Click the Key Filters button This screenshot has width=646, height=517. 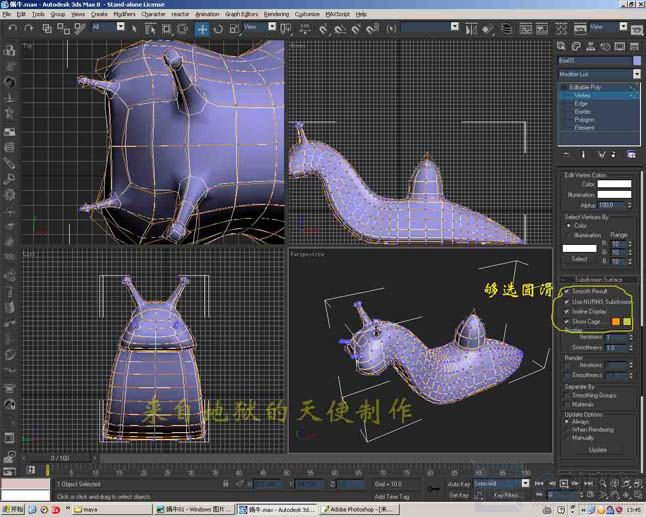point(505,495)
